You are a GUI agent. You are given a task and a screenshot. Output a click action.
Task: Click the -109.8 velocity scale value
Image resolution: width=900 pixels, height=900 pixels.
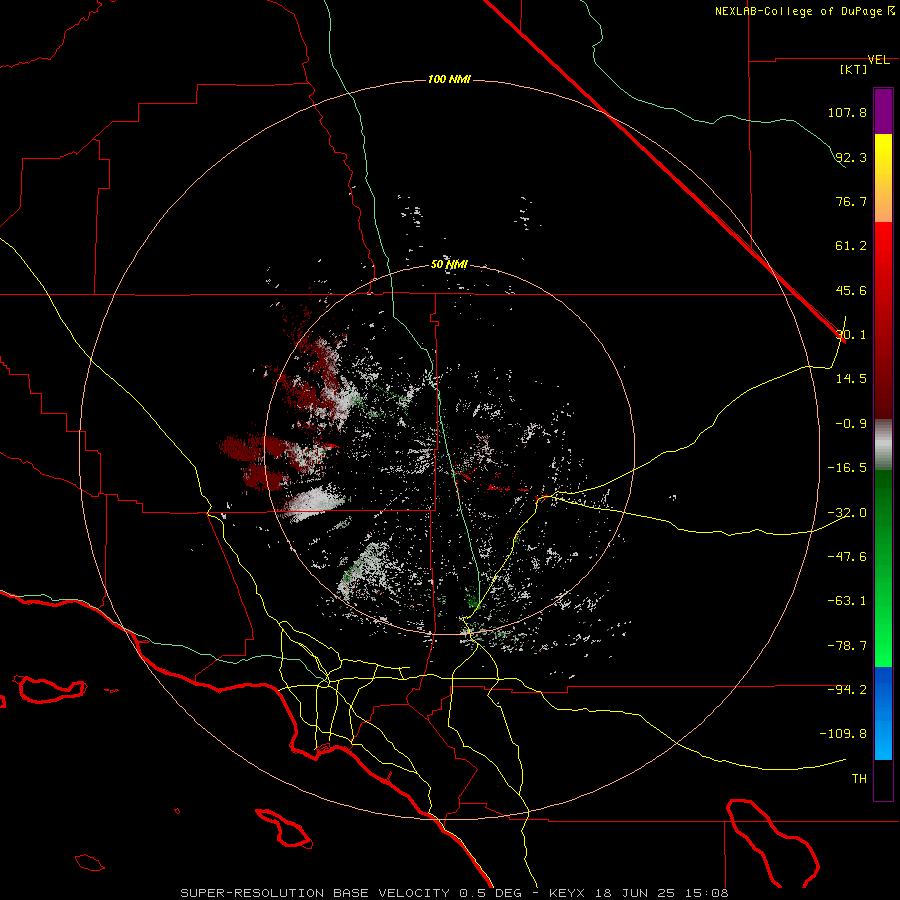(844, 734)
